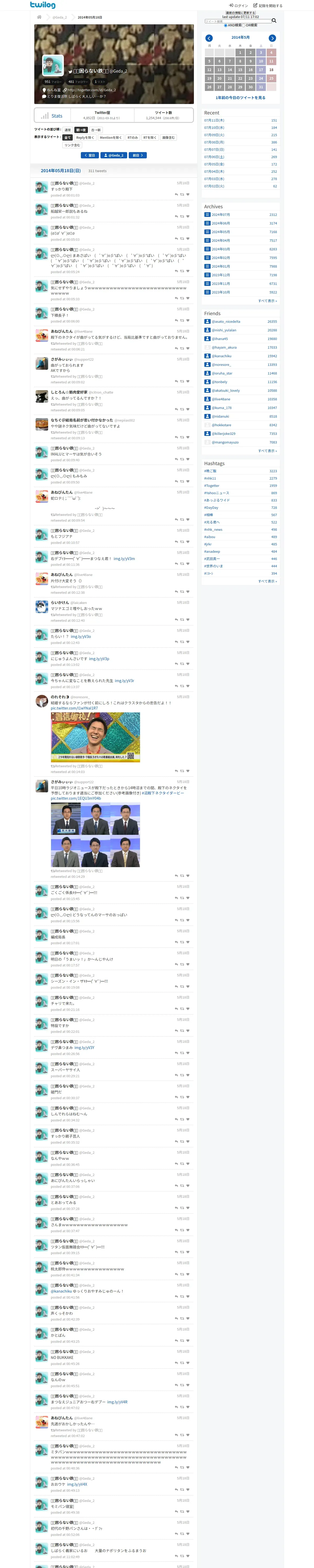
Task: Open the togetter.com/id/Geda_2 profile link
Action: (x=92, y=90)
